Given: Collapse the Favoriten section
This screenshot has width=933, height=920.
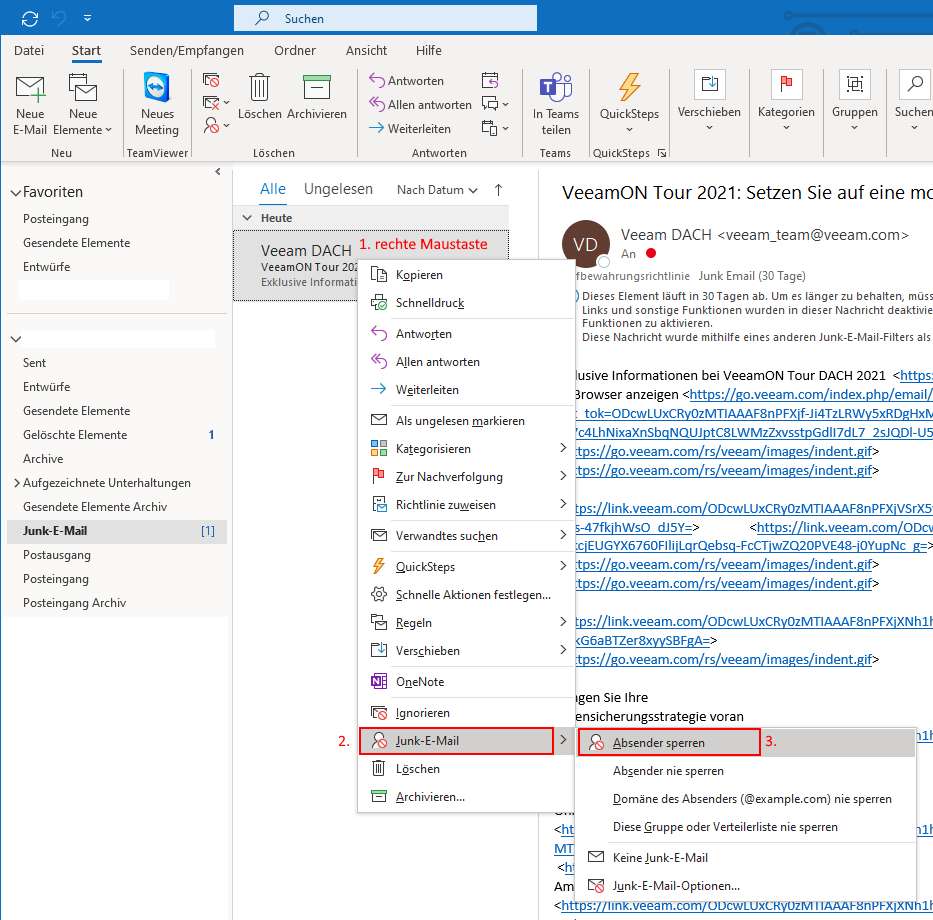Looking at the screenshot, I should coord(16,192).
